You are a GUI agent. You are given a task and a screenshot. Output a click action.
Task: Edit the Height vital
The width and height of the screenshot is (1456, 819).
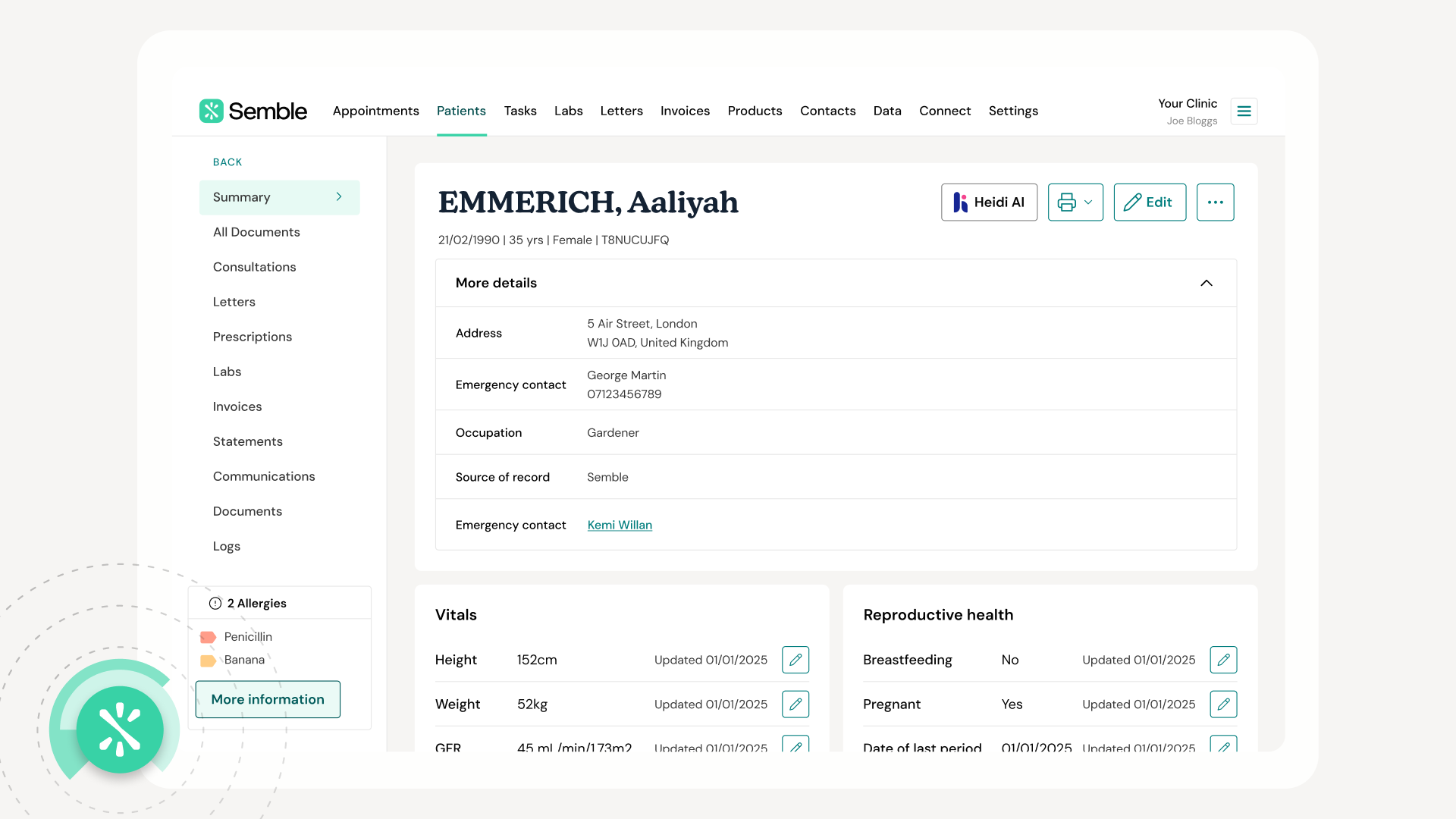795,660
